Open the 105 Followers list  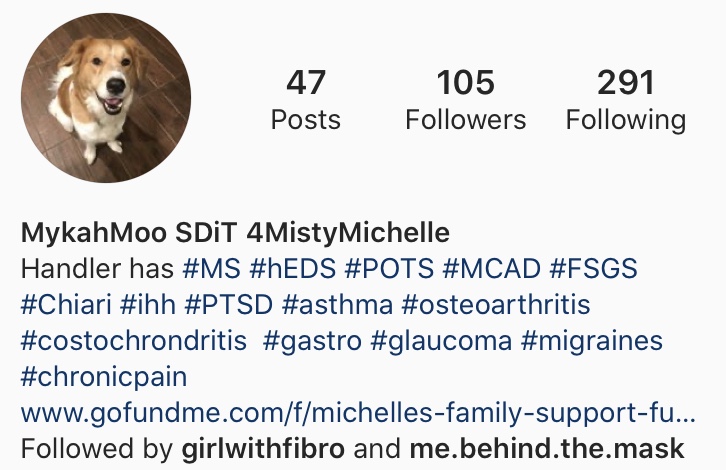click(465, 100)
